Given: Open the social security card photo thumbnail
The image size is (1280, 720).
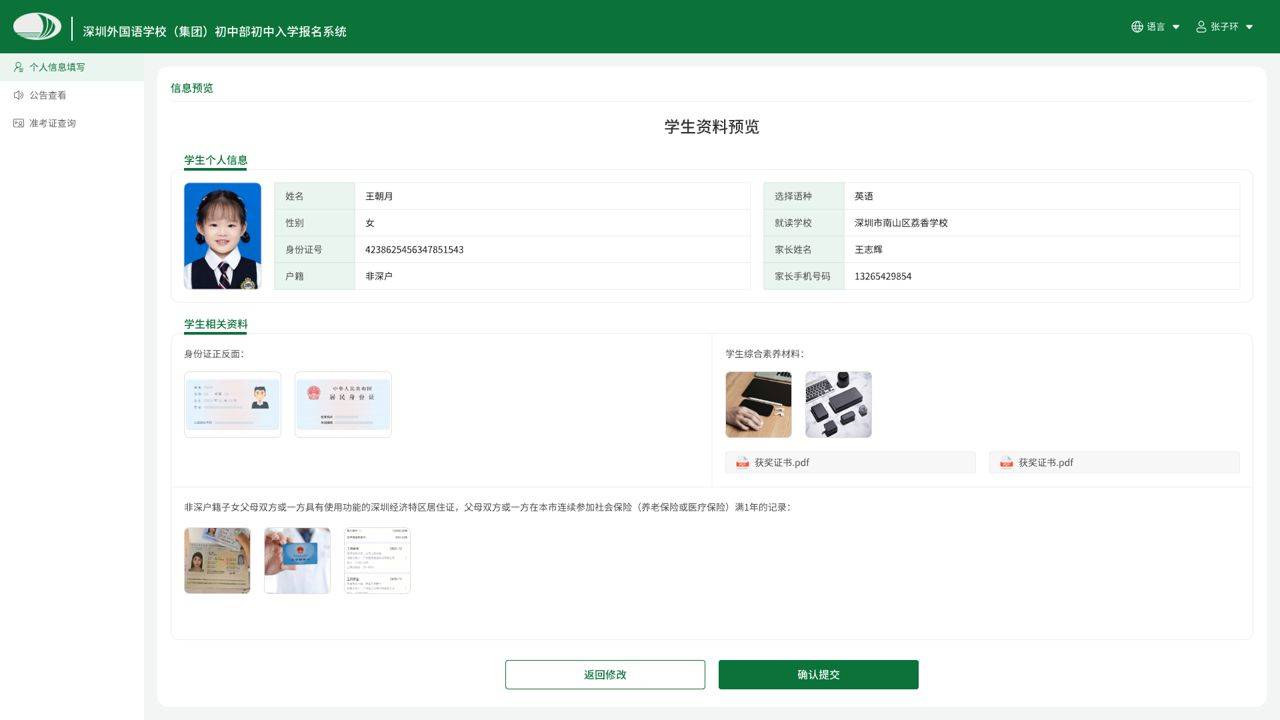Looking at the screenshot, I should coord(297,561).
